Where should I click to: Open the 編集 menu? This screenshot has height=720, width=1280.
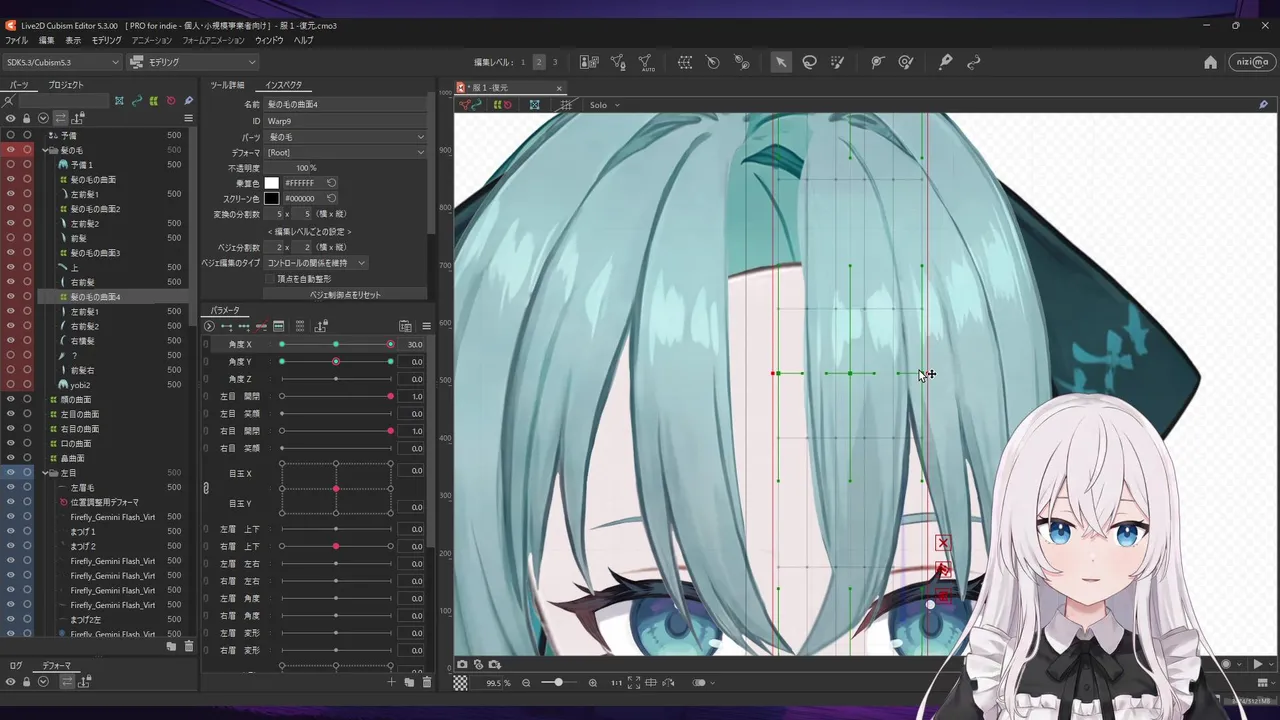click(x=46, y=41)
